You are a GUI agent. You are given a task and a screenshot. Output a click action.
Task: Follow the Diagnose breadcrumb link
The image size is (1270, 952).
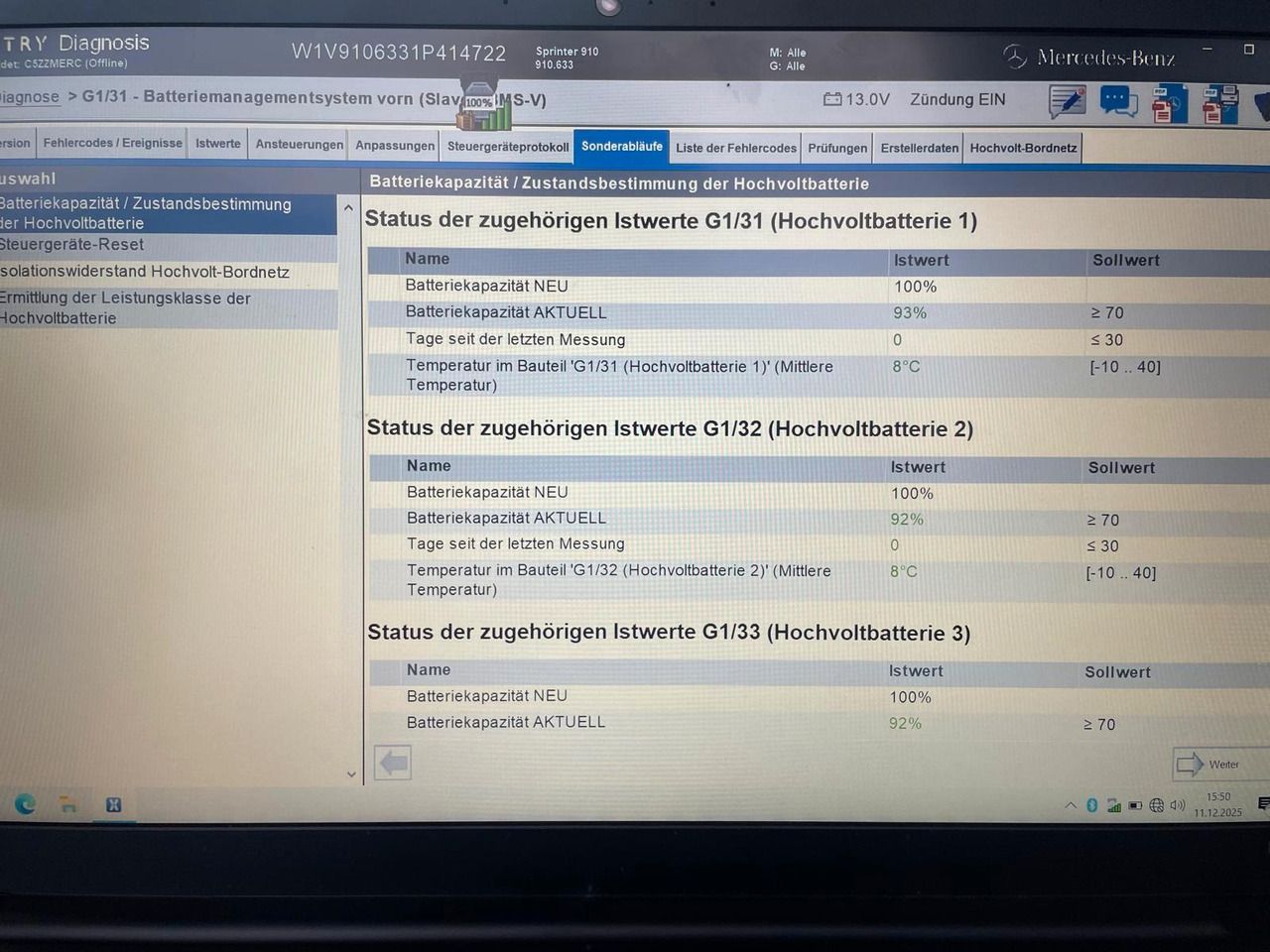(30, 97)
